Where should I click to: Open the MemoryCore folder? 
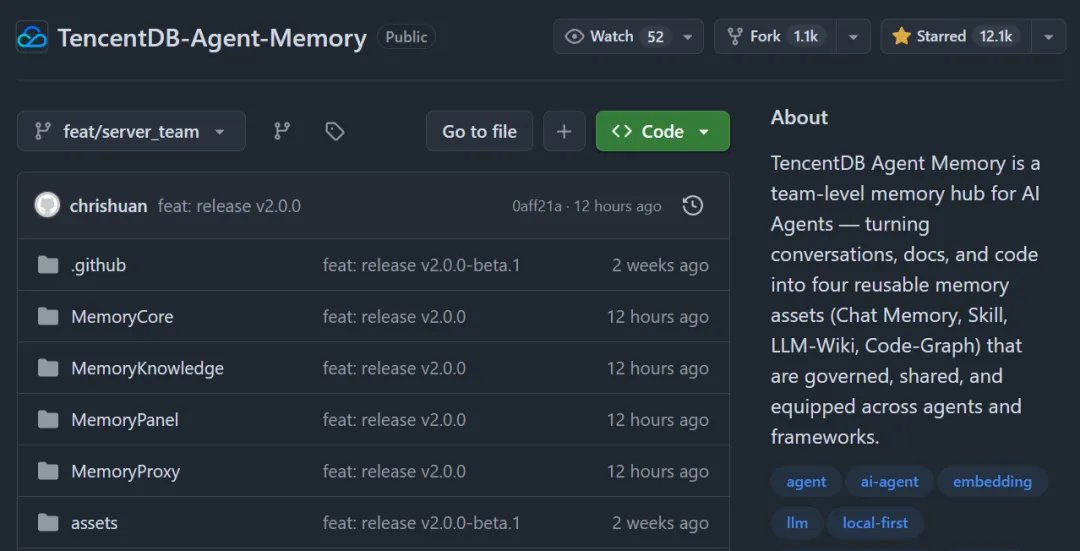(122, 317)
